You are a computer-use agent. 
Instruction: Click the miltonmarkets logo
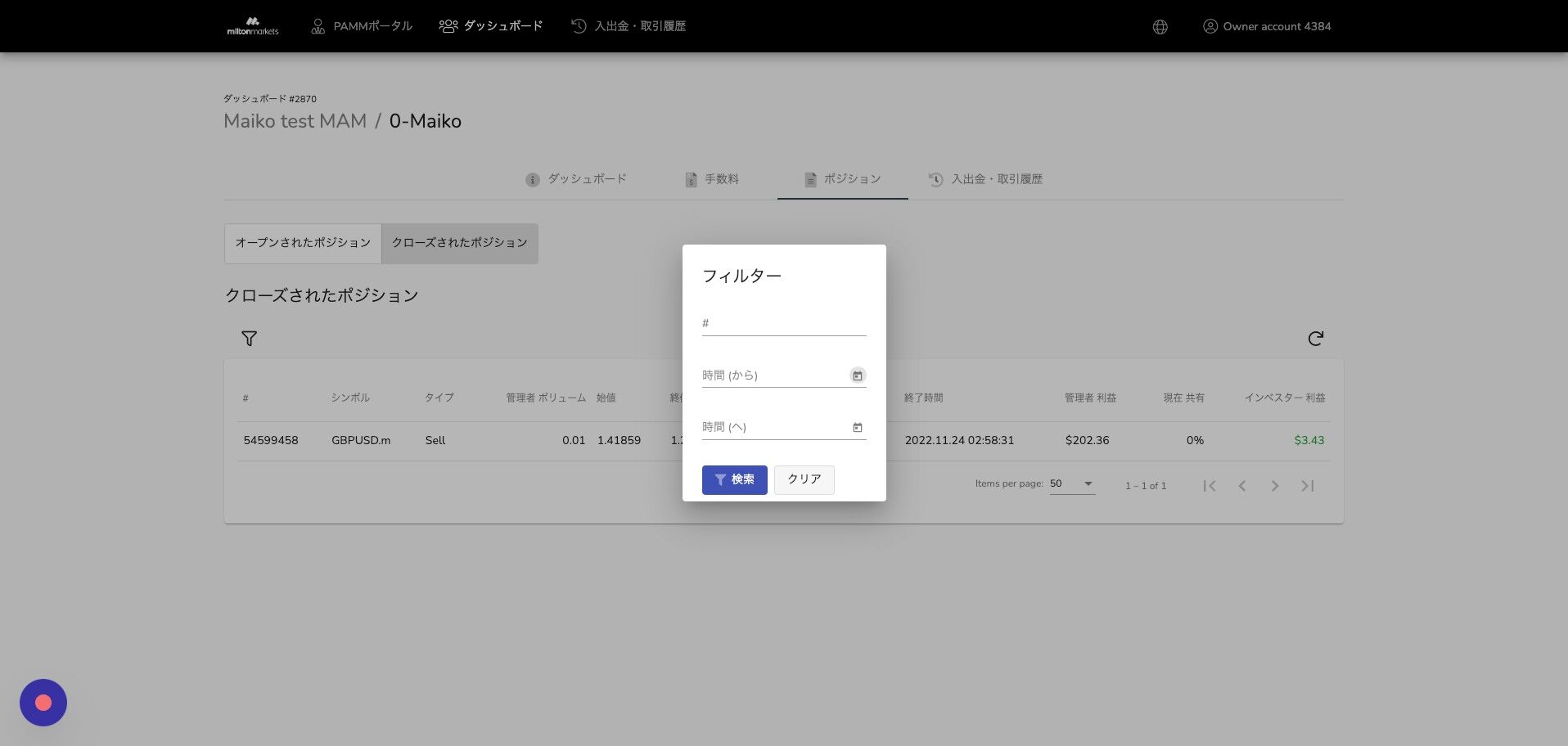[252, 26]
